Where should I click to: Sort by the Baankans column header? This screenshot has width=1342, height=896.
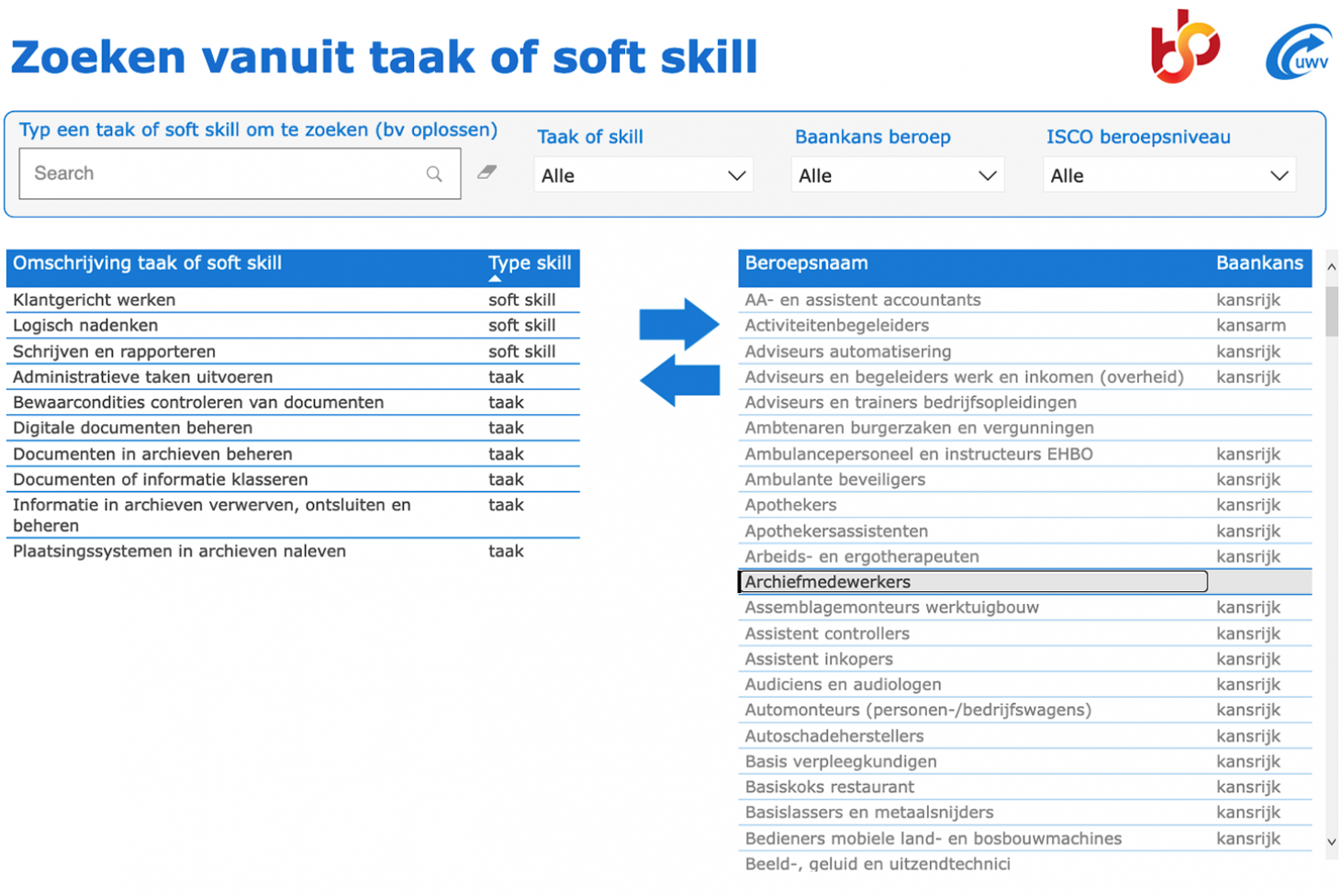1261,263
